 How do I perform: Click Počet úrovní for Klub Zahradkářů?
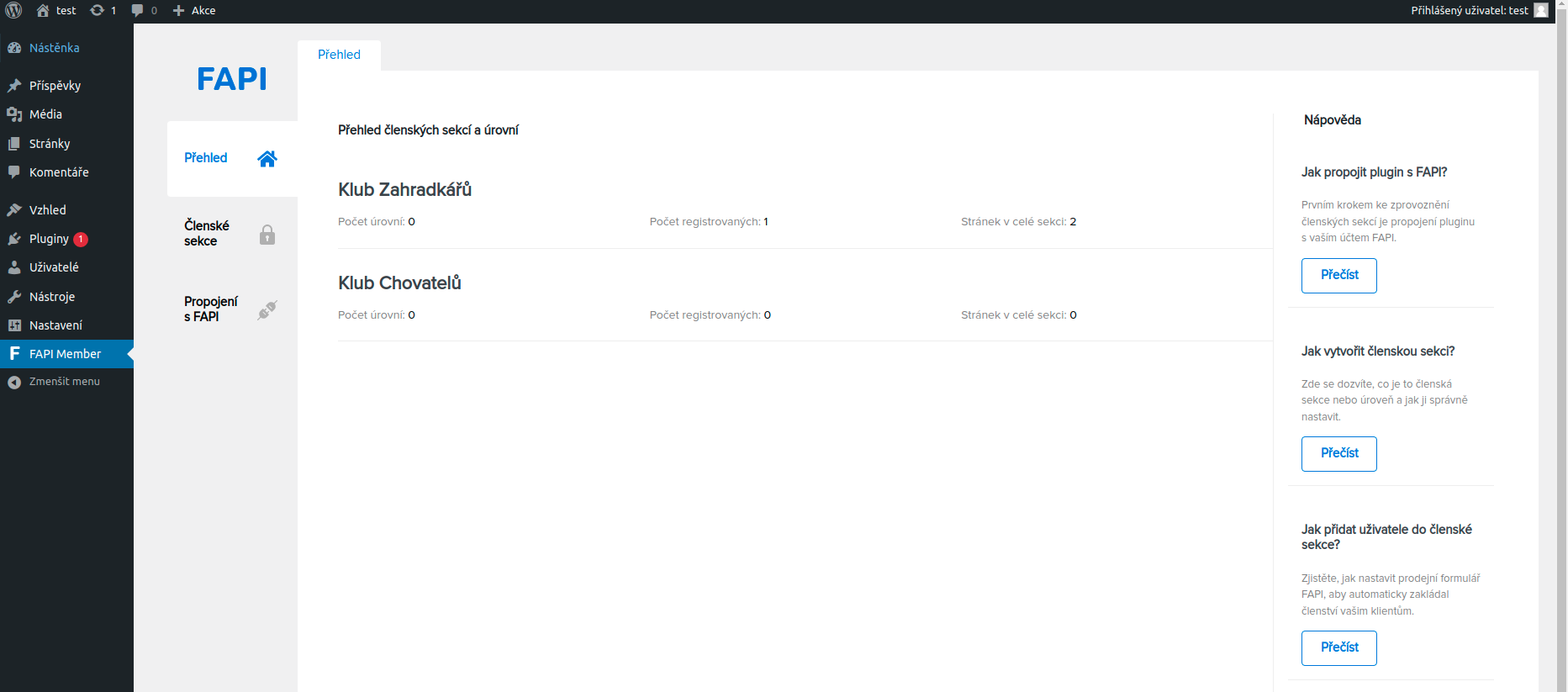coord(377,222)
